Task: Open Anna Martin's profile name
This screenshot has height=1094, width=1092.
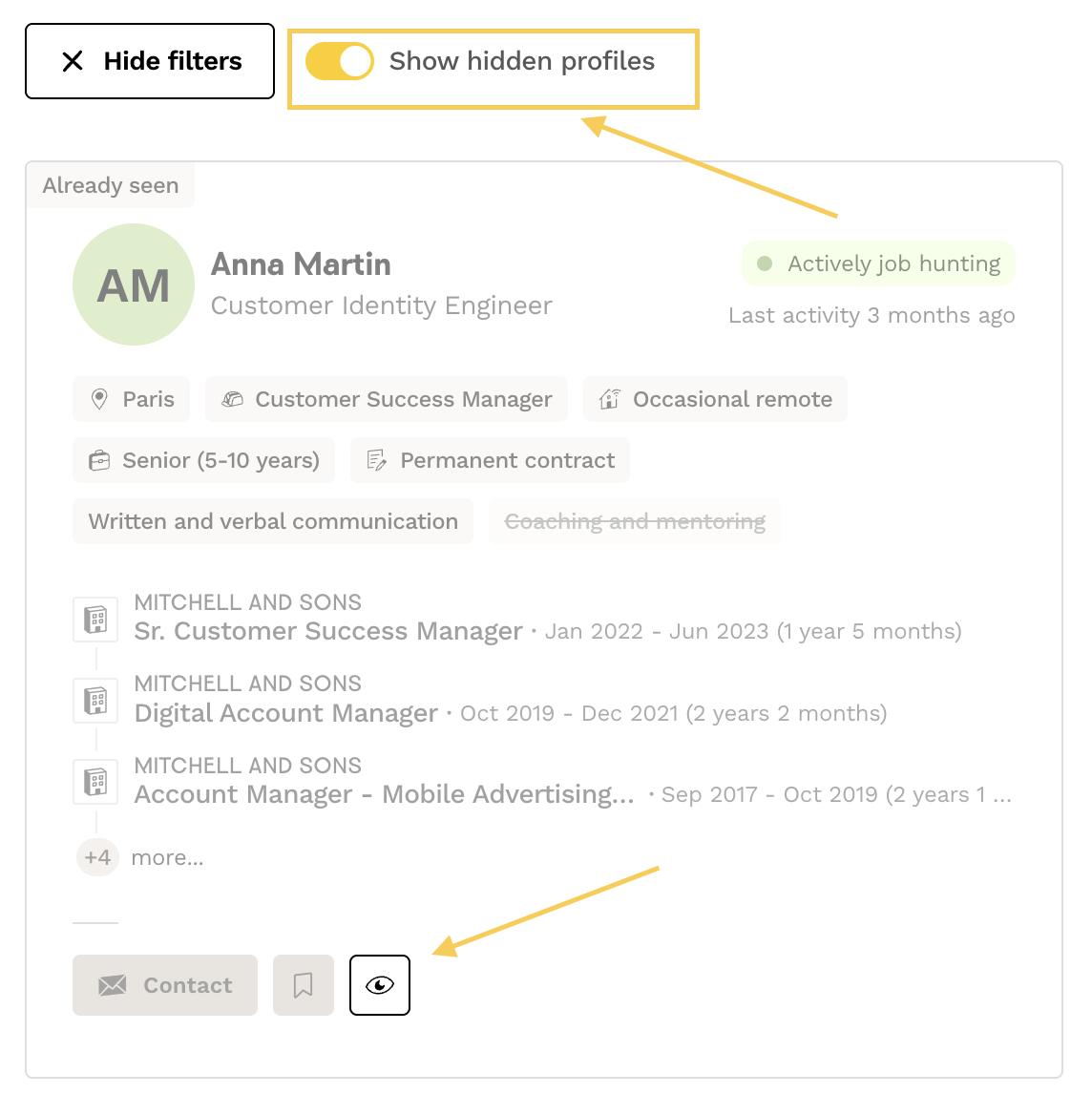Action: 301,264
